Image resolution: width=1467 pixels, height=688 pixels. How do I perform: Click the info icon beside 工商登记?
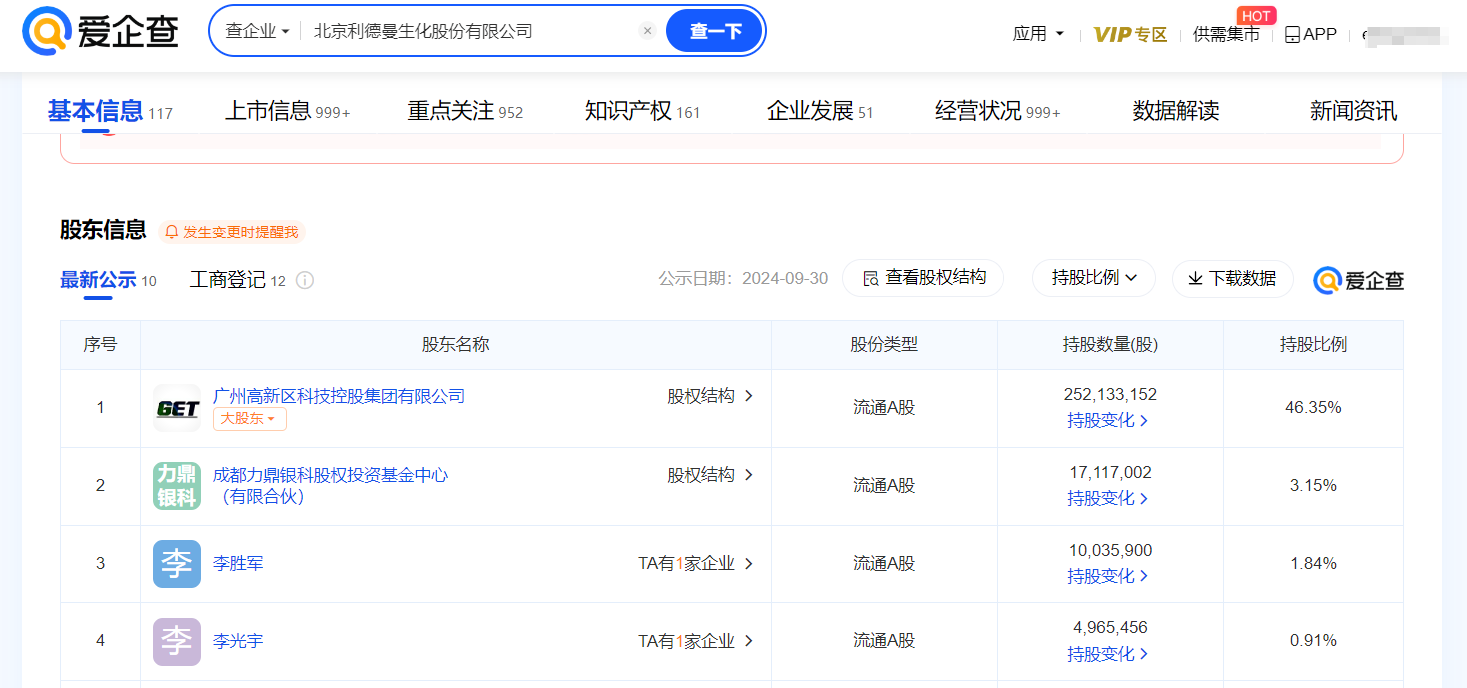click(x=305, y=281)
